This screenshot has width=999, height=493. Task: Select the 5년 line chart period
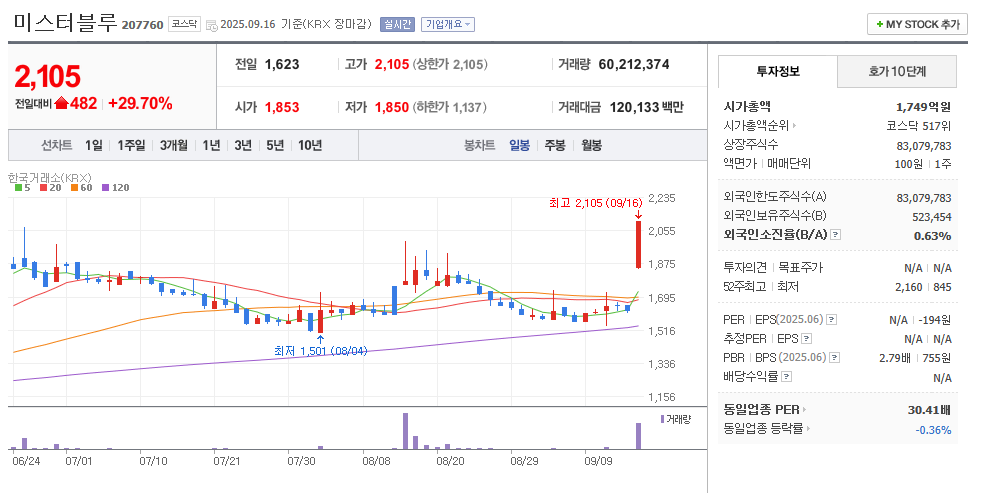coord(275,145)
